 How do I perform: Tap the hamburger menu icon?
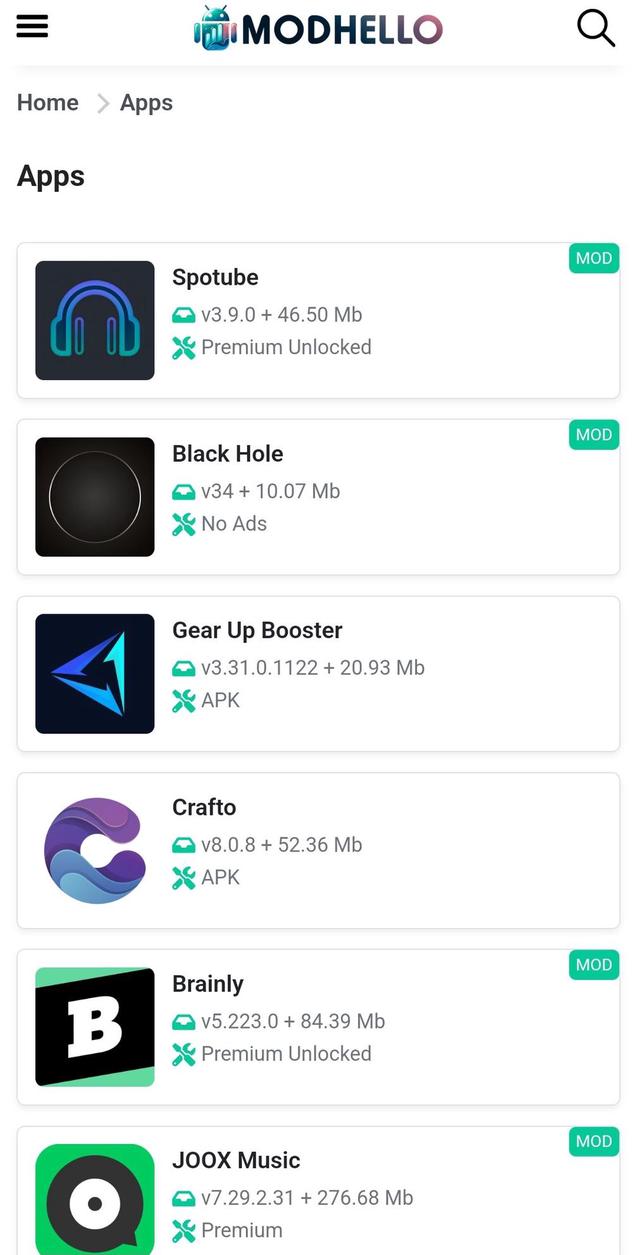32,27
